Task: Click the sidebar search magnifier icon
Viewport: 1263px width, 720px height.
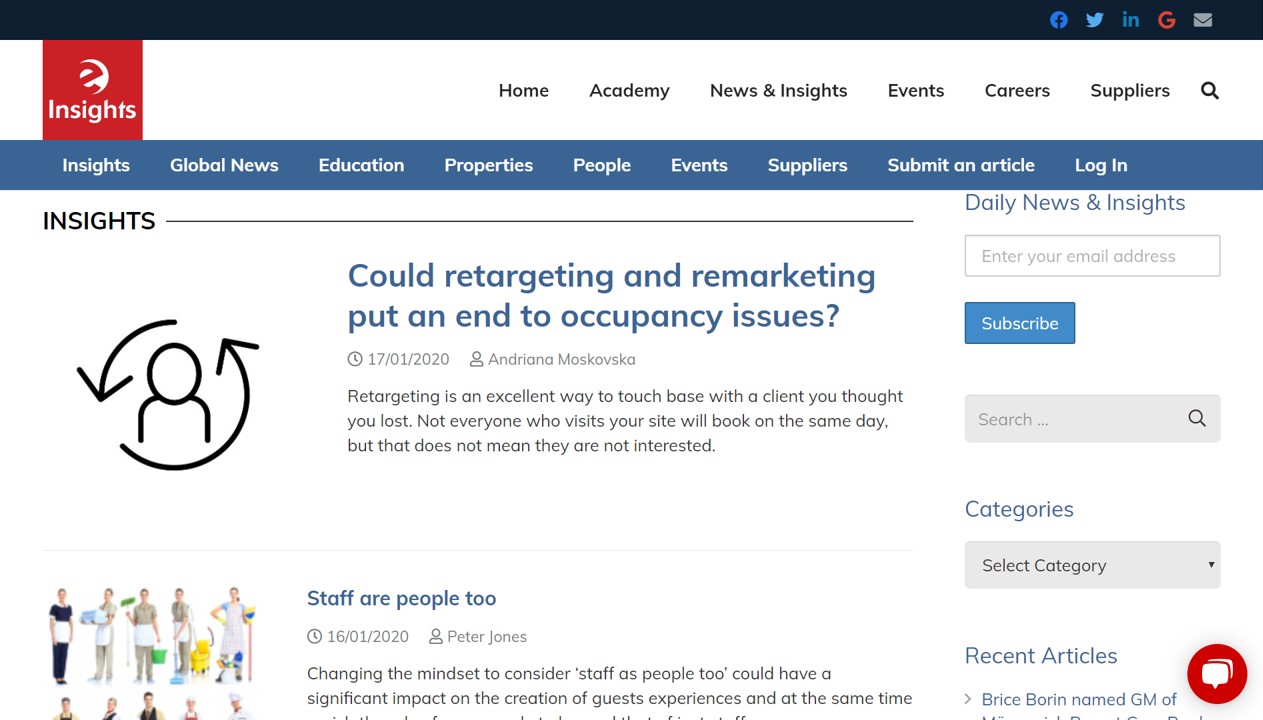Action: click(1196, 419)
